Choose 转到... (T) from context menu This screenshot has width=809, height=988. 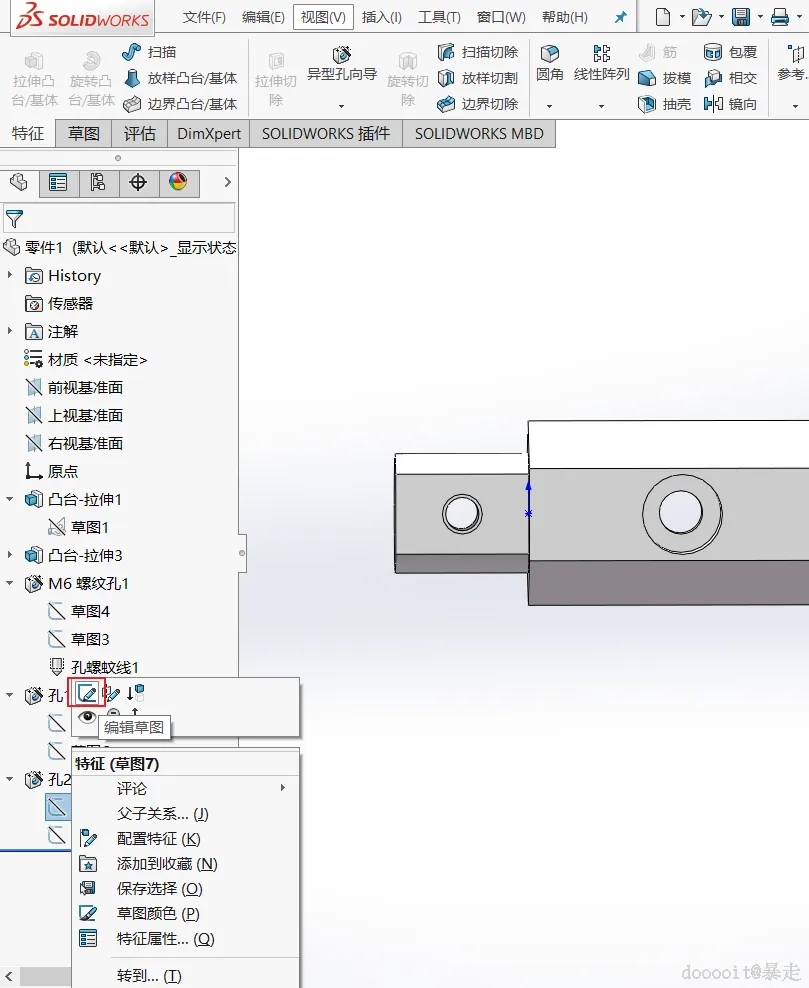coord(185,975)
